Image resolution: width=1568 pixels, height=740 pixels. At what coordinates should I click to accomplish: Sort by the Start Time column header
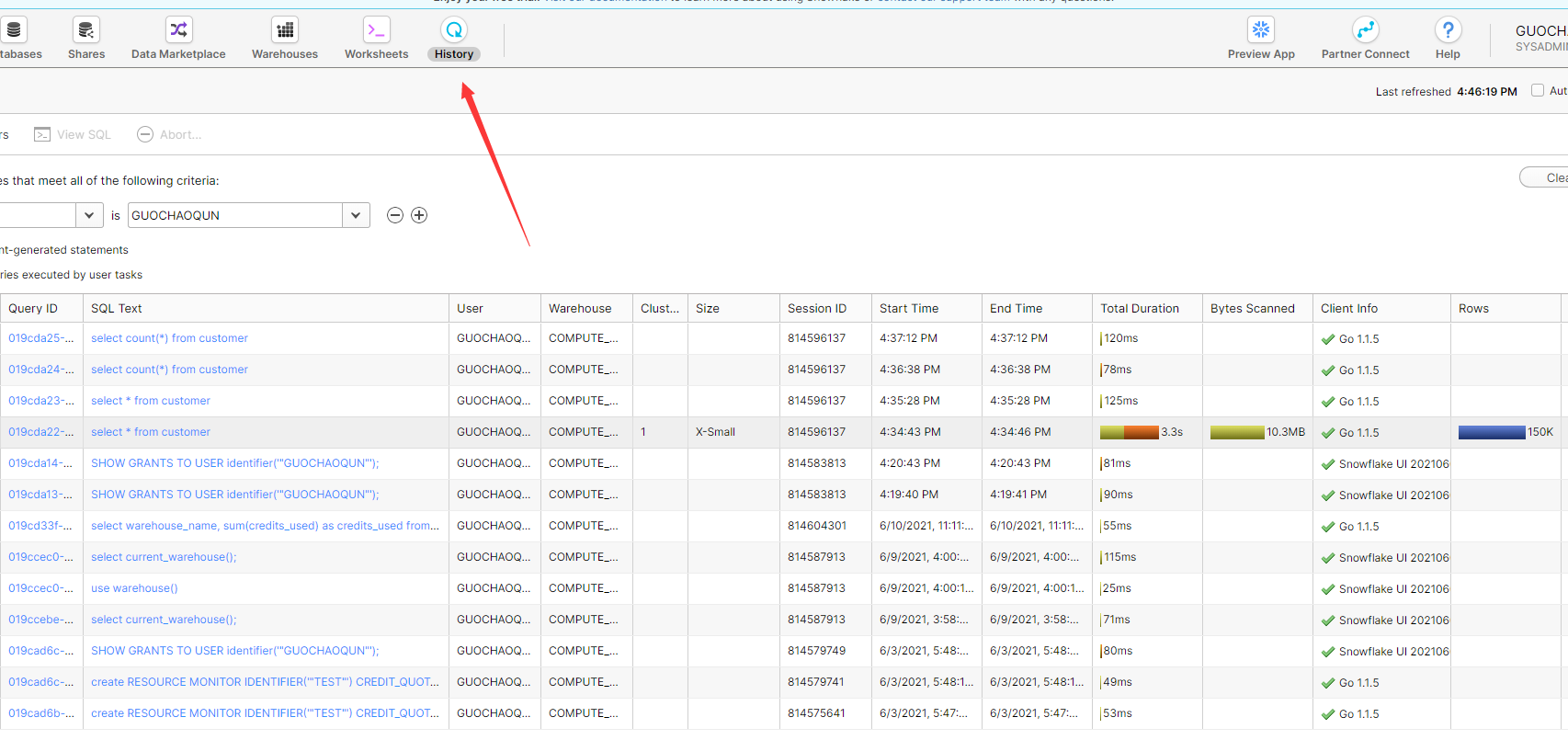(926, 308)
